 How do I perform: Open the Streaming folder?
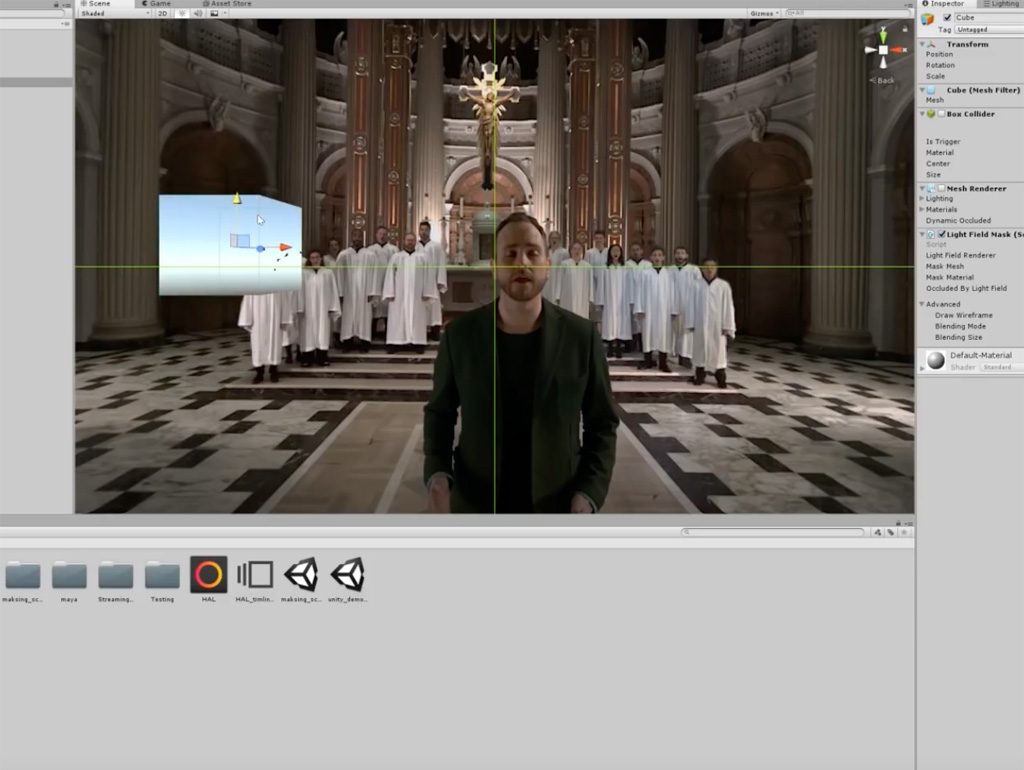pos(116,575)
